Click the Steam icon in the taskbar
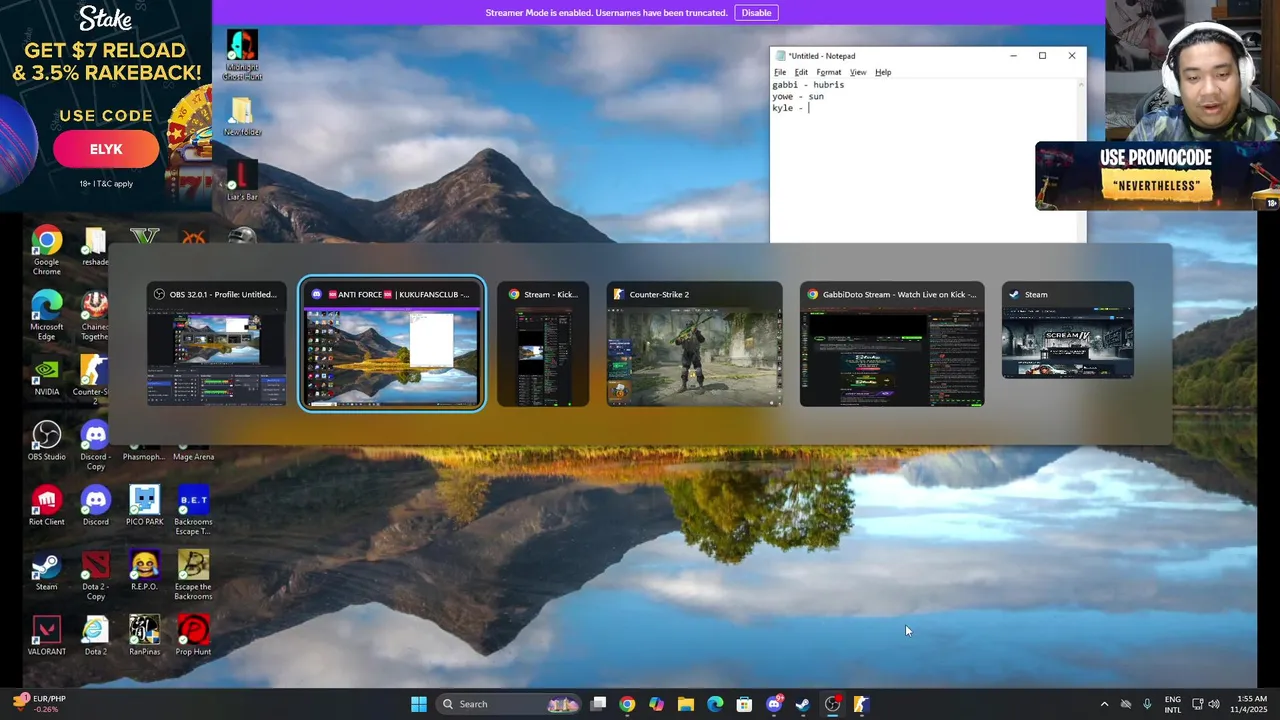Image resolution: width=1280 pixels, height=720 pixels. point(803,704)
